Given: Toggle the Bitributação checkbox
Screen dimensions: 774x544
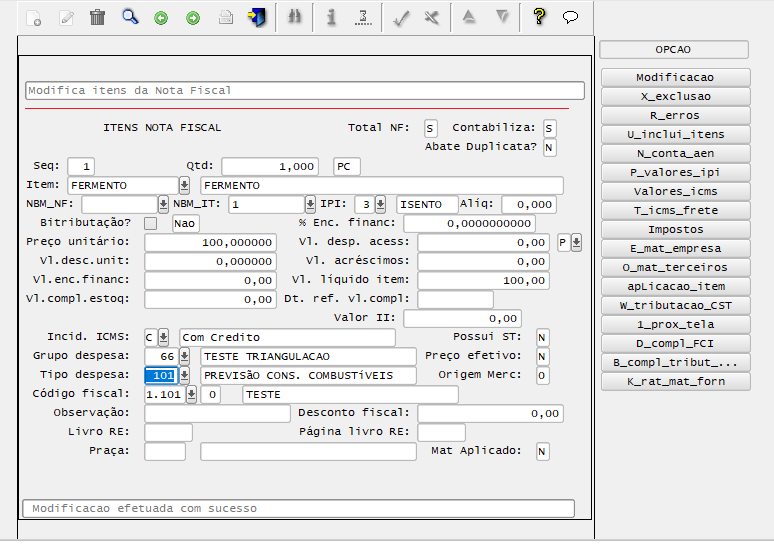Looking at the screenshot, I should [151, 224].
